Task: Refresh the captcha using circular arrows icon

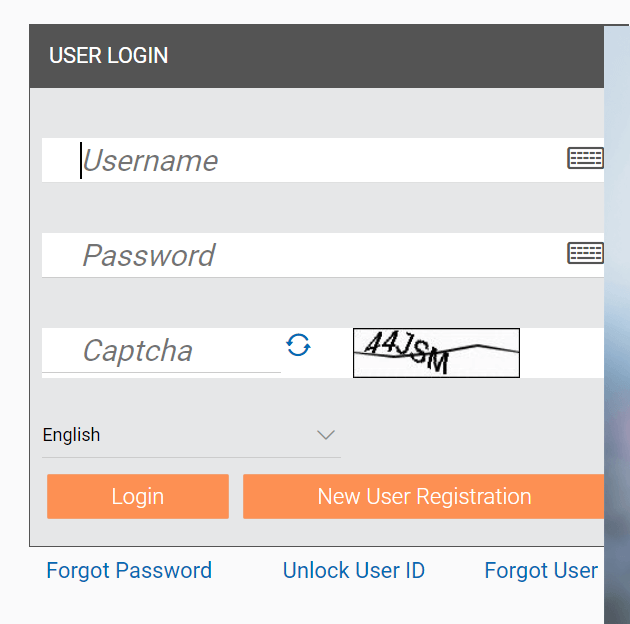Action: 298,345
